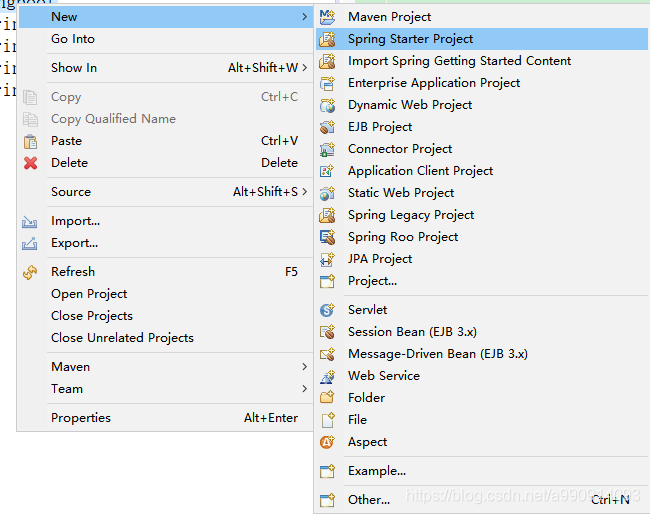Image resolution: width=650 pixels, height=514 pixels.
Task: Click the Spring Starter Project icon
Action: coord(327,39)
